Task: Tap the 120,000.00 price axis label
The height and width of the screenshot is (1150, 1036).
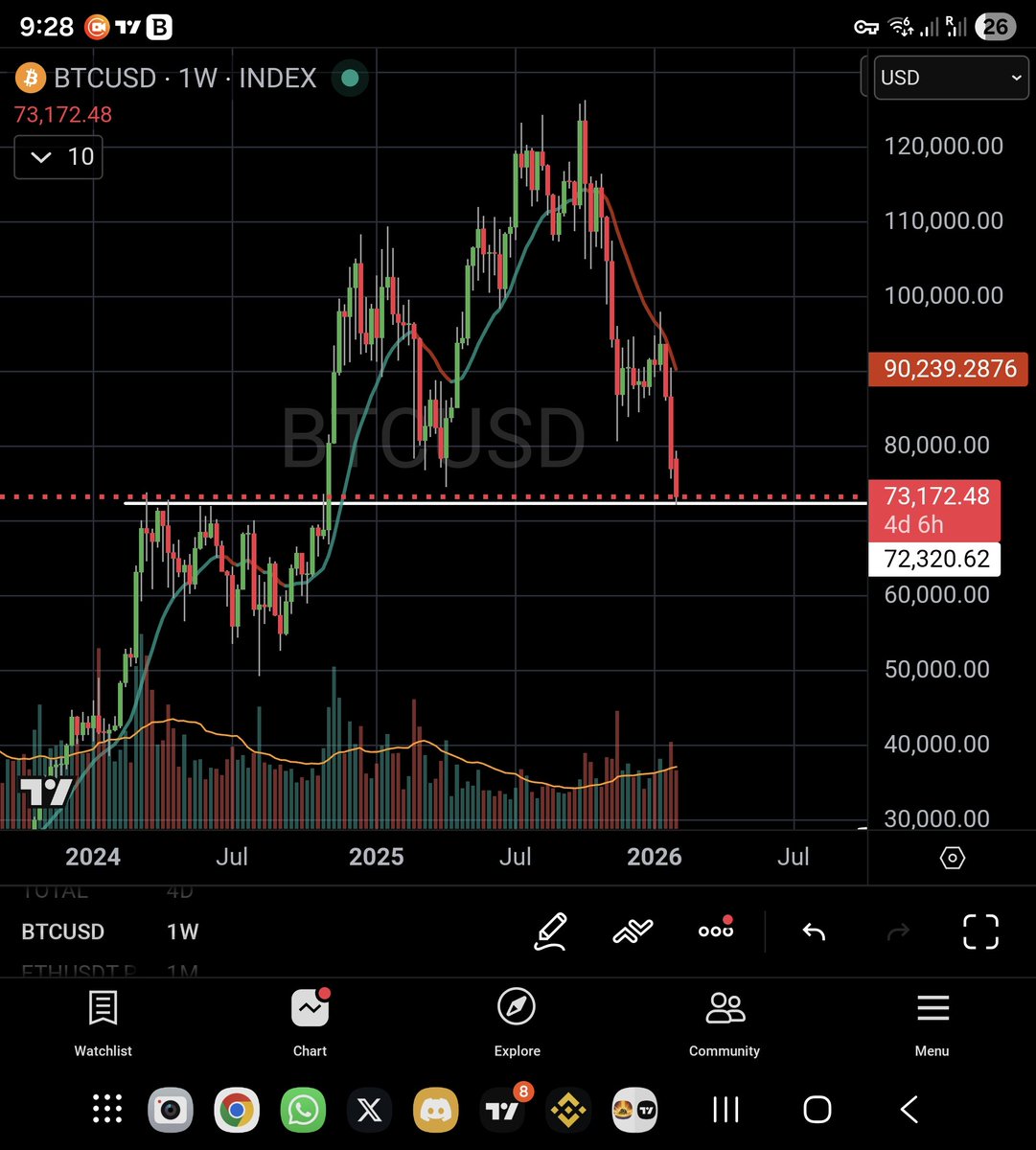Action: 943,147
